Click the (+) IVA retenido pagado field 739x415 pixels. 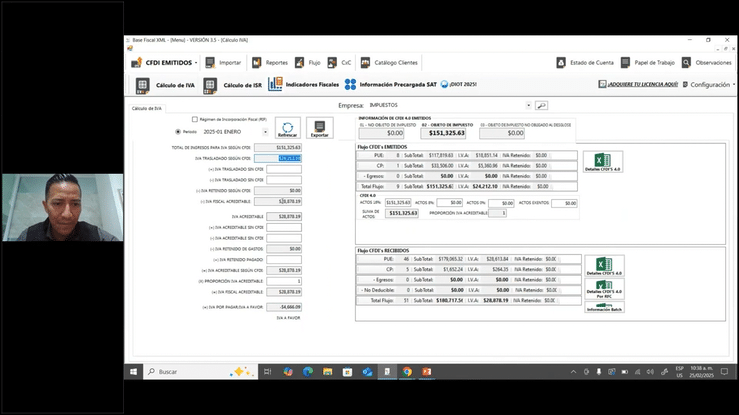[x=284, y=260]
